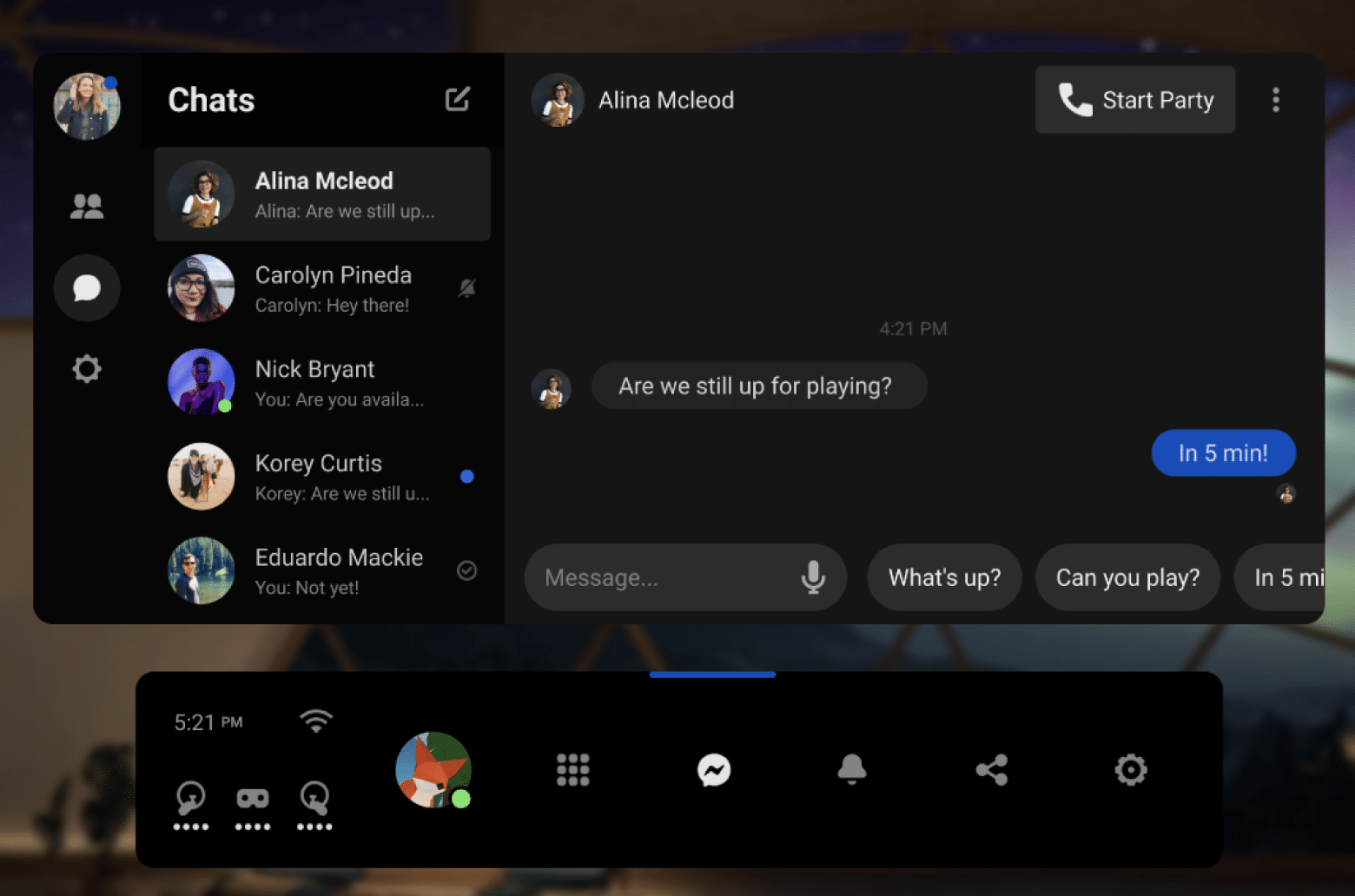Click the share icon in the dock
Screen dimensions: 1355x896
tap(992, 770)
